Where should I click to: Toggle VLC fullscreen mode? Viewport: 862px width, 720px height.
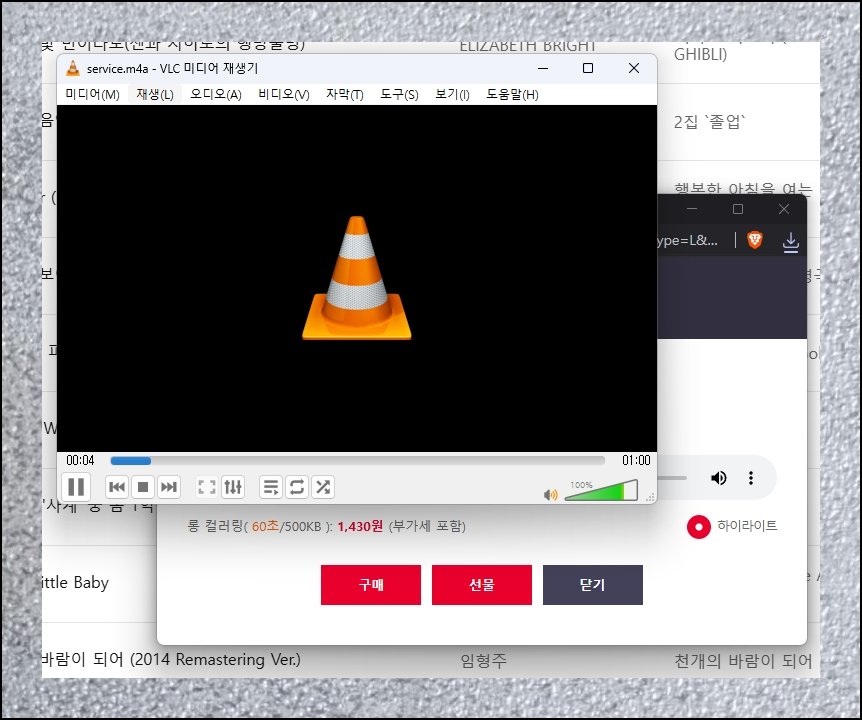coord(207,487)
